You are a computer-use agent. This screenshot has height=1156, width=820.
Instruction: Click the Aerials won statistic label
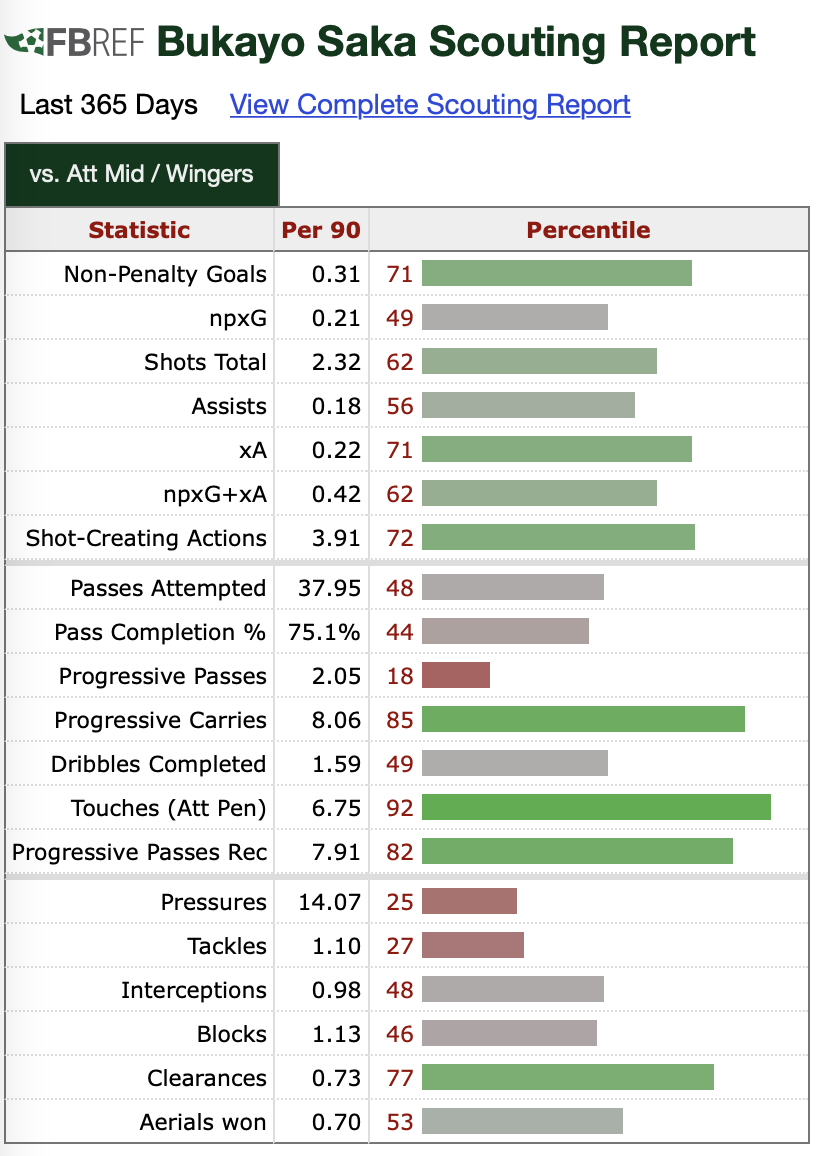203,1122
